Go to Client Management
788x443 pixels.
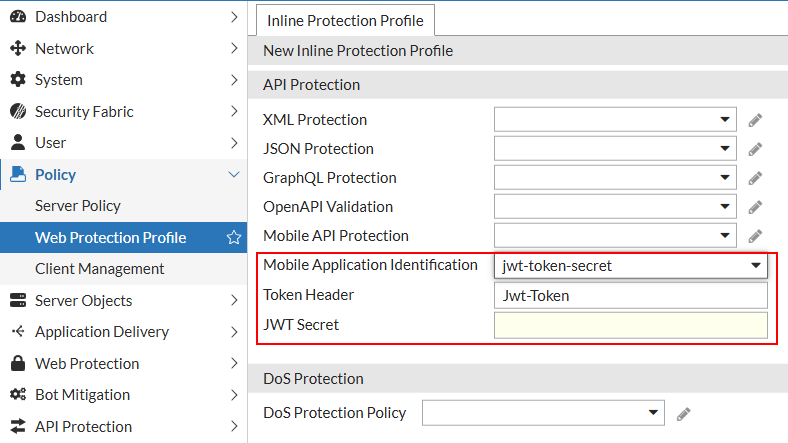click(x=100, y=269)
